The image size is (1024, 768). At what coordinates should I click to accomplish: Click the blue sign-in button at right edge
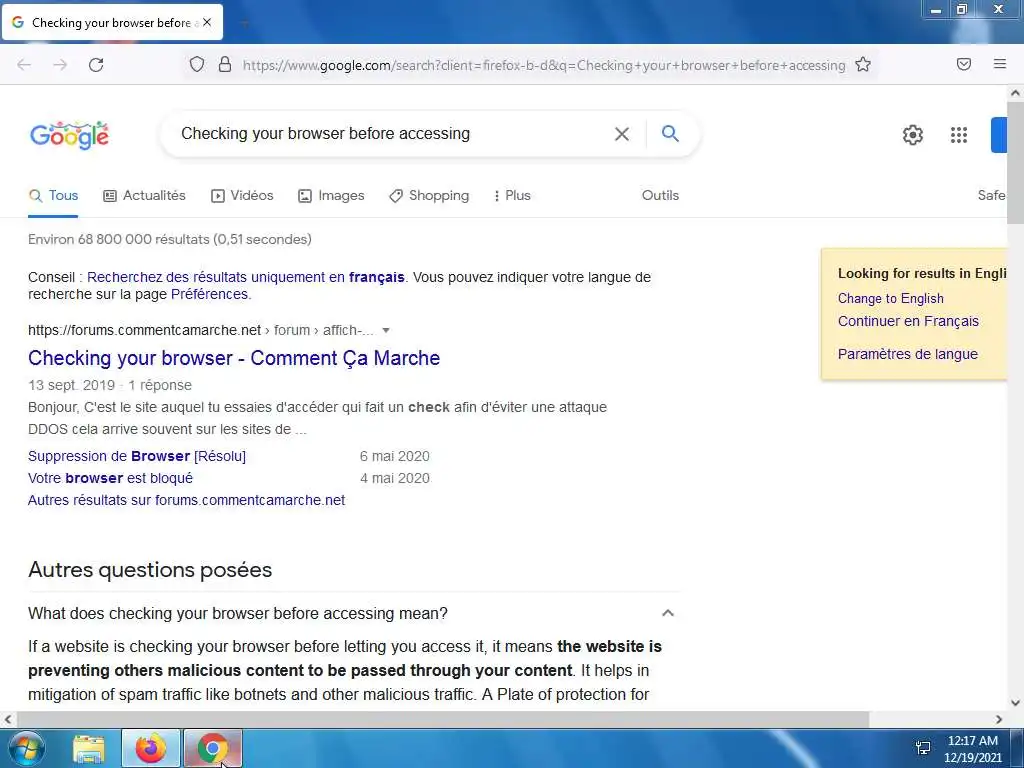999,135
